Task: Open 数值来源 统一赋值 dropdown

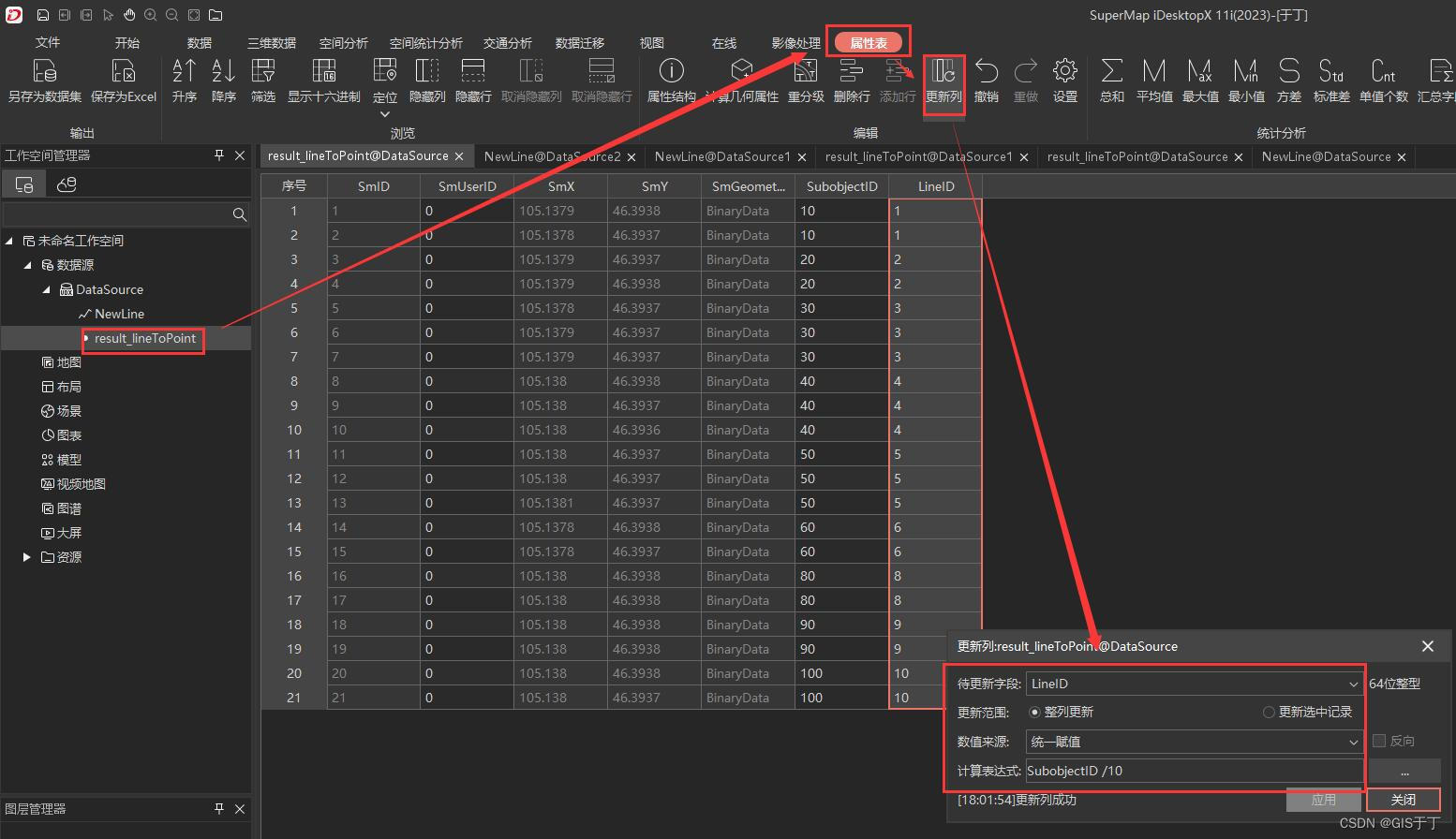Action: coord(1353,742)
